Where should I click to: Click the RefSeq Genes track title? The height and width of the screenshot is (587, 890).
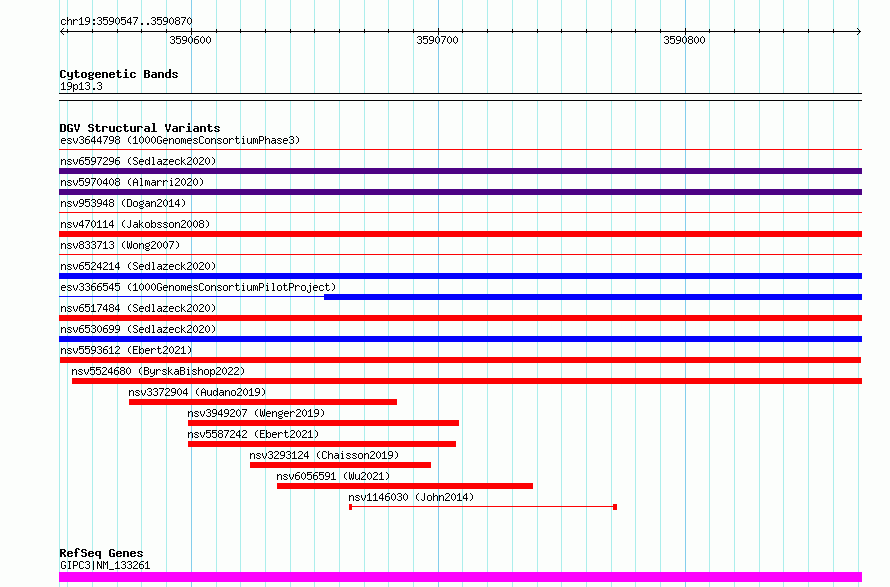point(101,553)
